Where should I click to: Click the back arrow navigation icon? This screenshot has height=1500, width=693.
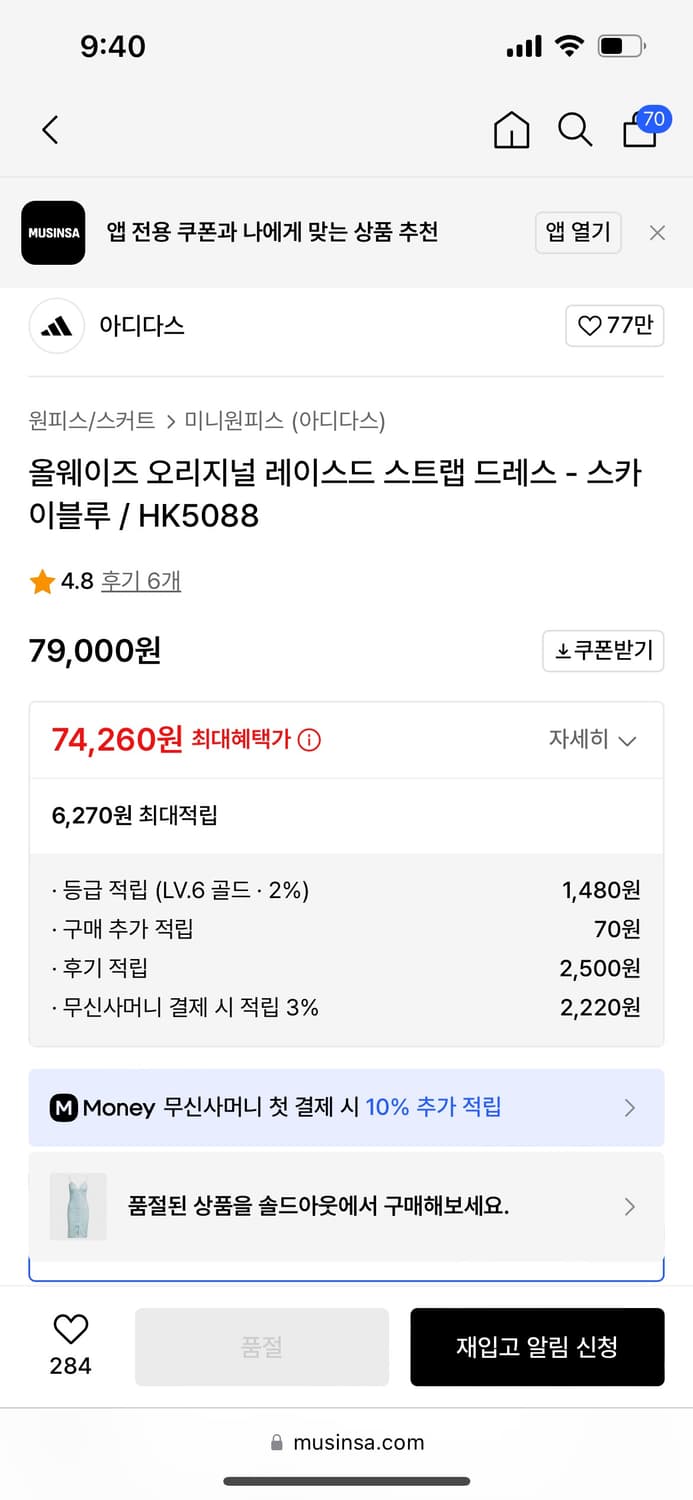pos(50,130)
